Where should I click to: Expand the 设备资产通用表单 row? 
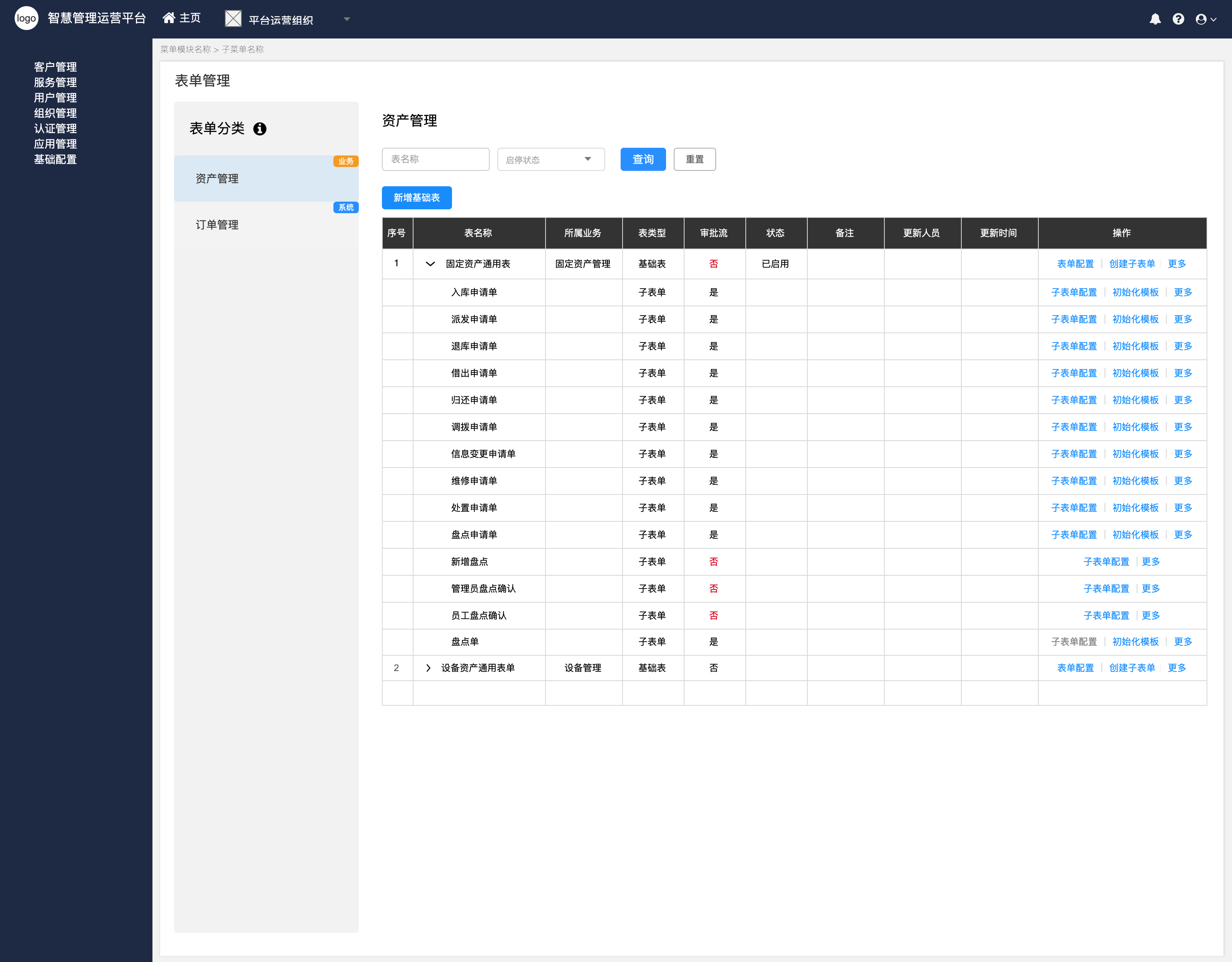point(428,668)
